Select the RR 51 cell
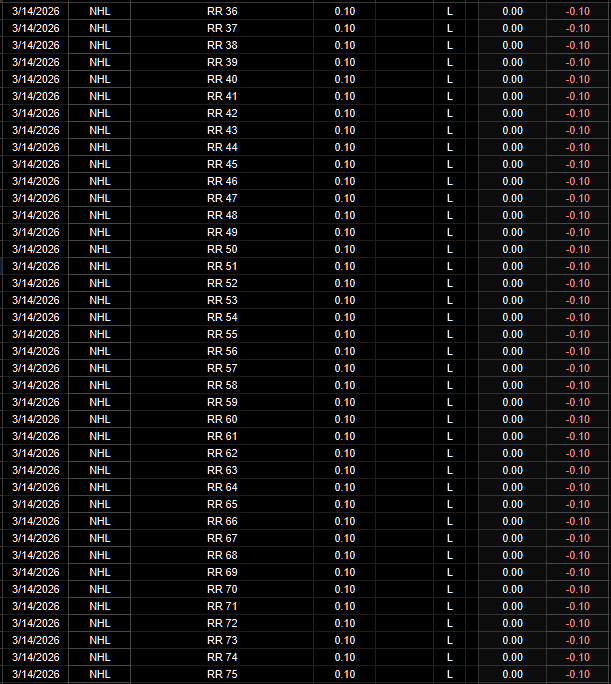611x684 pixels. [222, 267]
